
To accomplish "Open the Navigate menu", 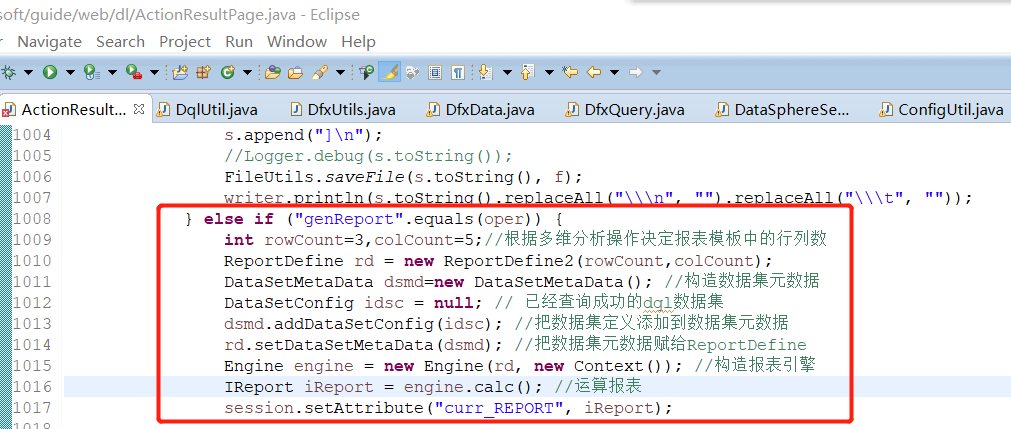I will pyautogui.click(x=50, y=42).
